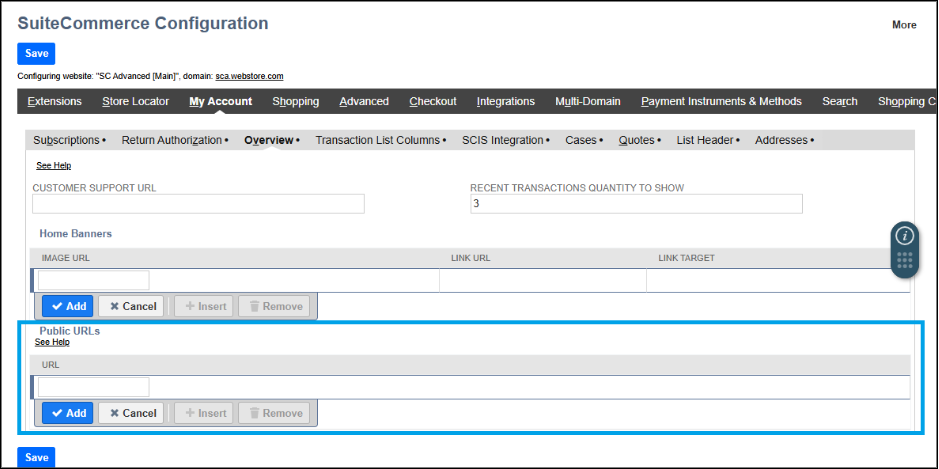Viewport: 939px width, 469px height.
Task: Click the dotted grid icon below info
Action: tap(904, 261)
